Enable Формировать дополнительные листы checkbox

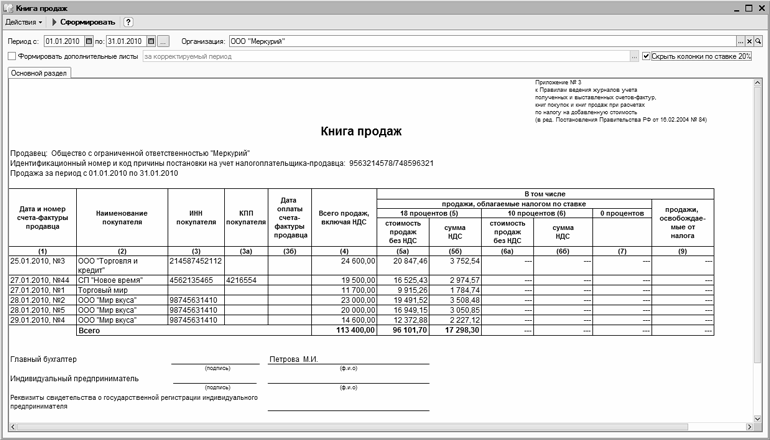point(11,57)
